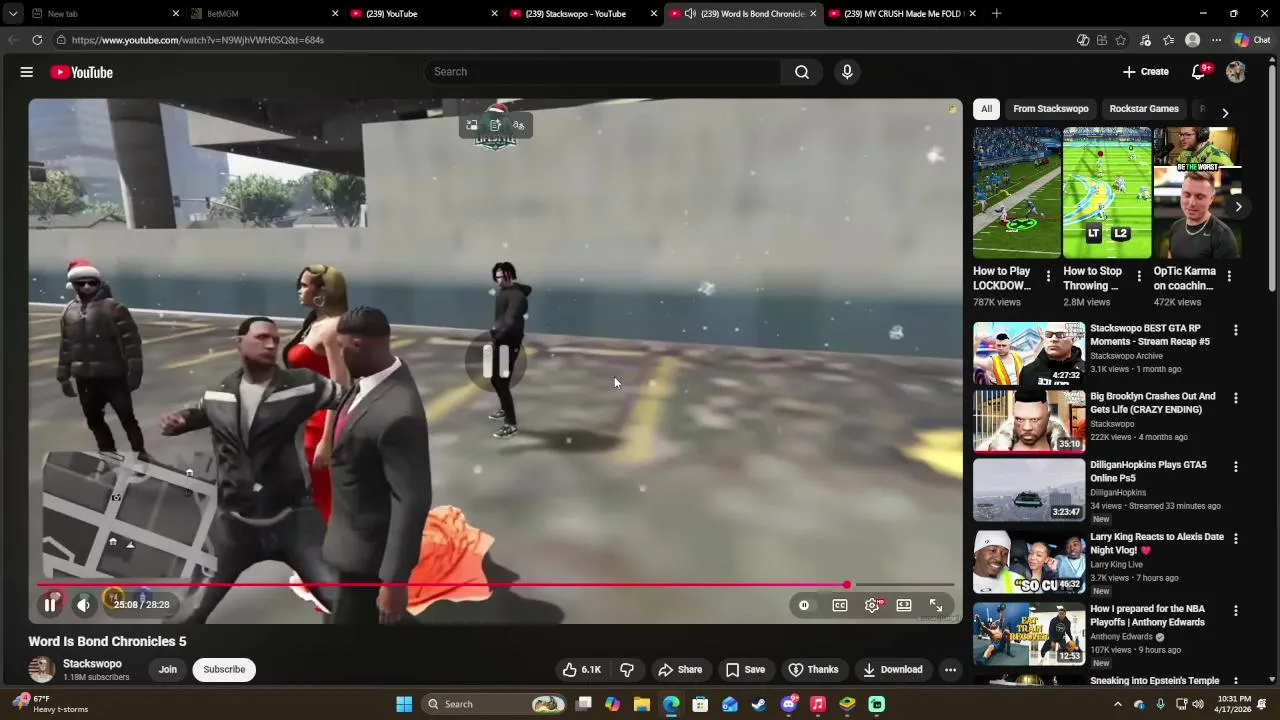Subscribe to Stackswopo channel
The height and width of the screenshot is (720, 1280).
pyautogui.click(x=224, y=670)
